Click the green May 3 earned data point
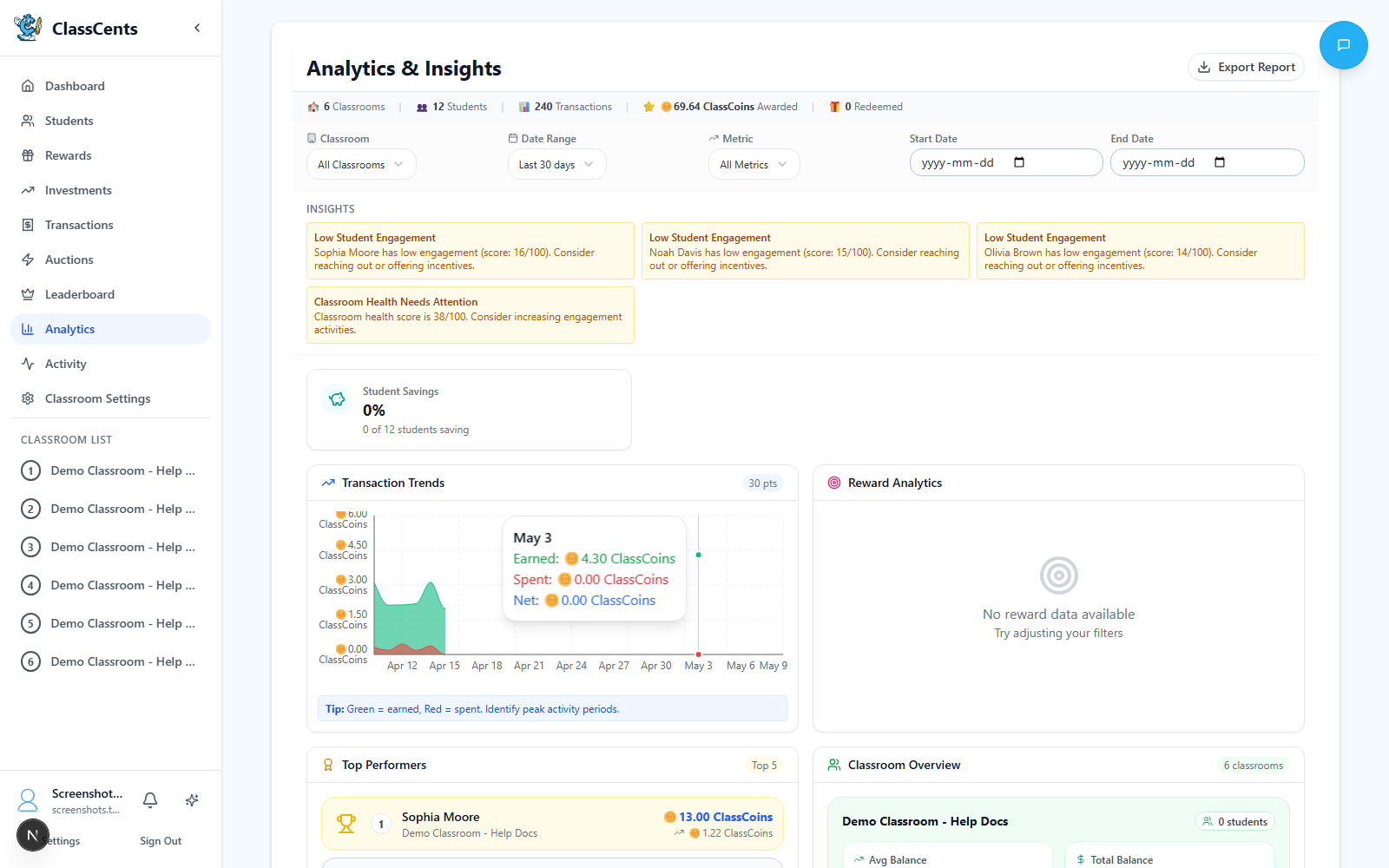Viewport: 1389px width, 868px height. click(x=699, y=555)
